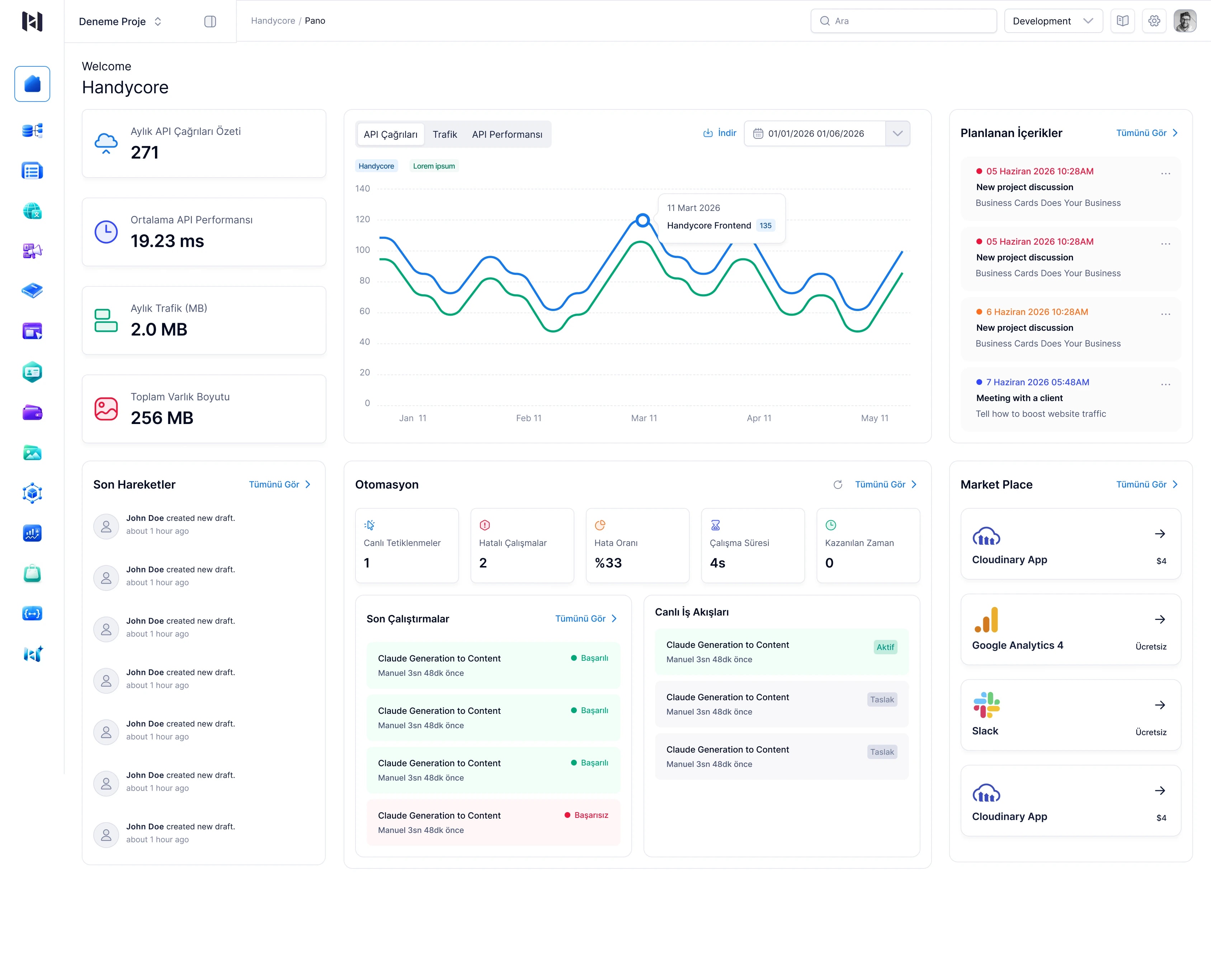Viewport: 1211px width, 980px height.
Task: Open the Aktif live workflow entry
Action: (781, 652)
